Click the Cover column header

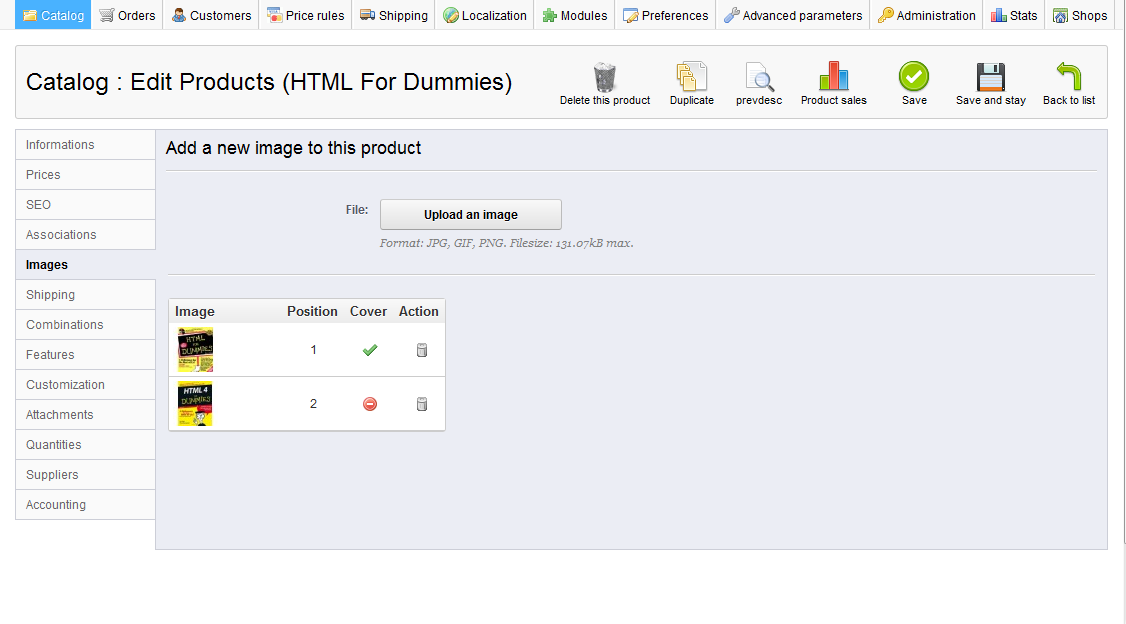[368, 311]
